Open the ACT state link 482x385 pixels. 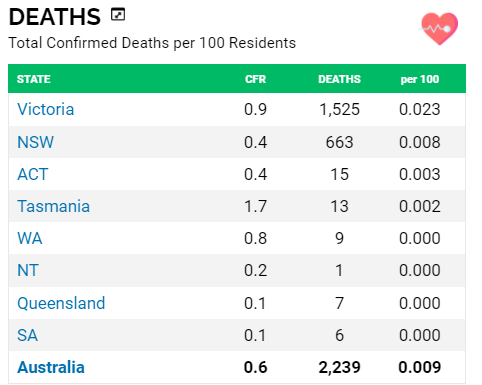[x=33, y=174]
